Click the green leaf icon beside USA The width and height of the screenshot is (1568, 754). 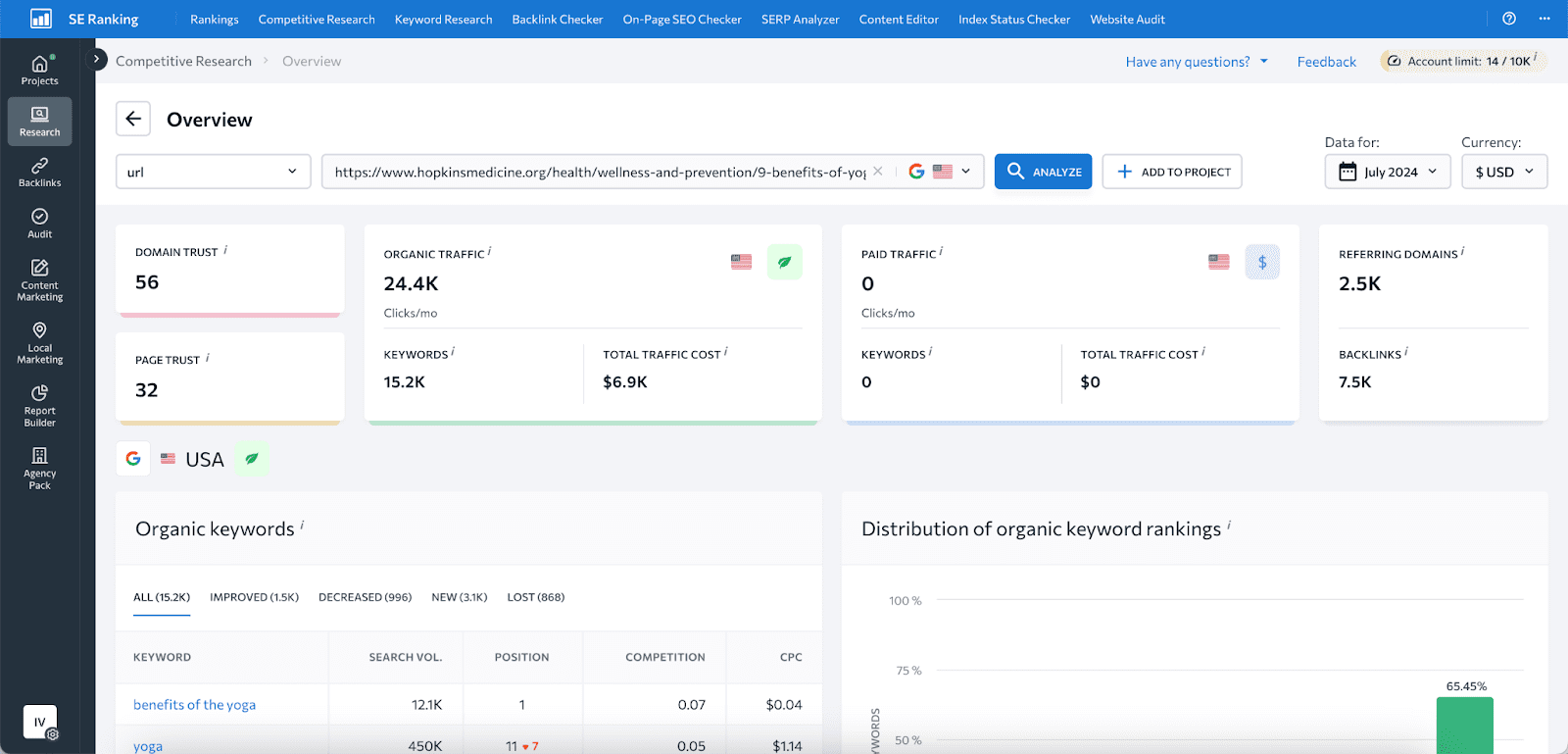tap(252, 458)
